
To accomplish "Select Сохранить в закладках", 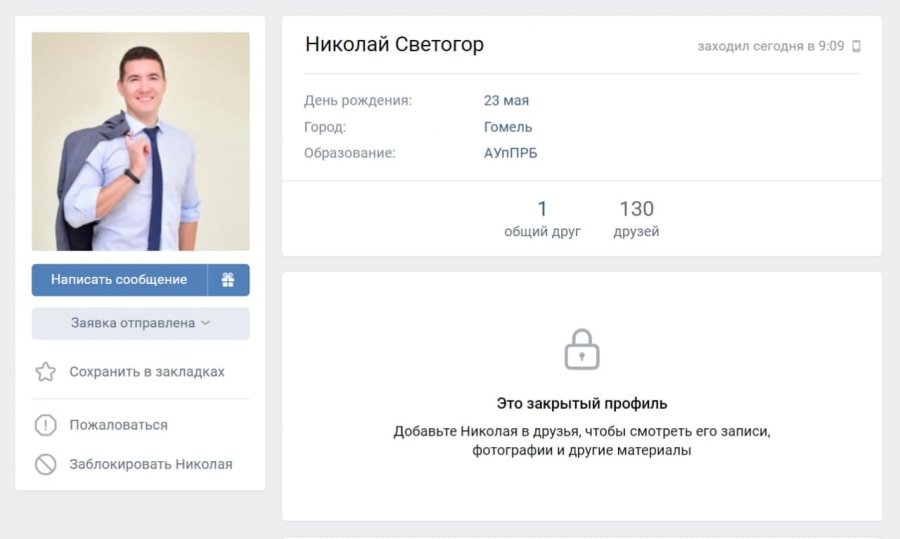I will tap(147, 372).
